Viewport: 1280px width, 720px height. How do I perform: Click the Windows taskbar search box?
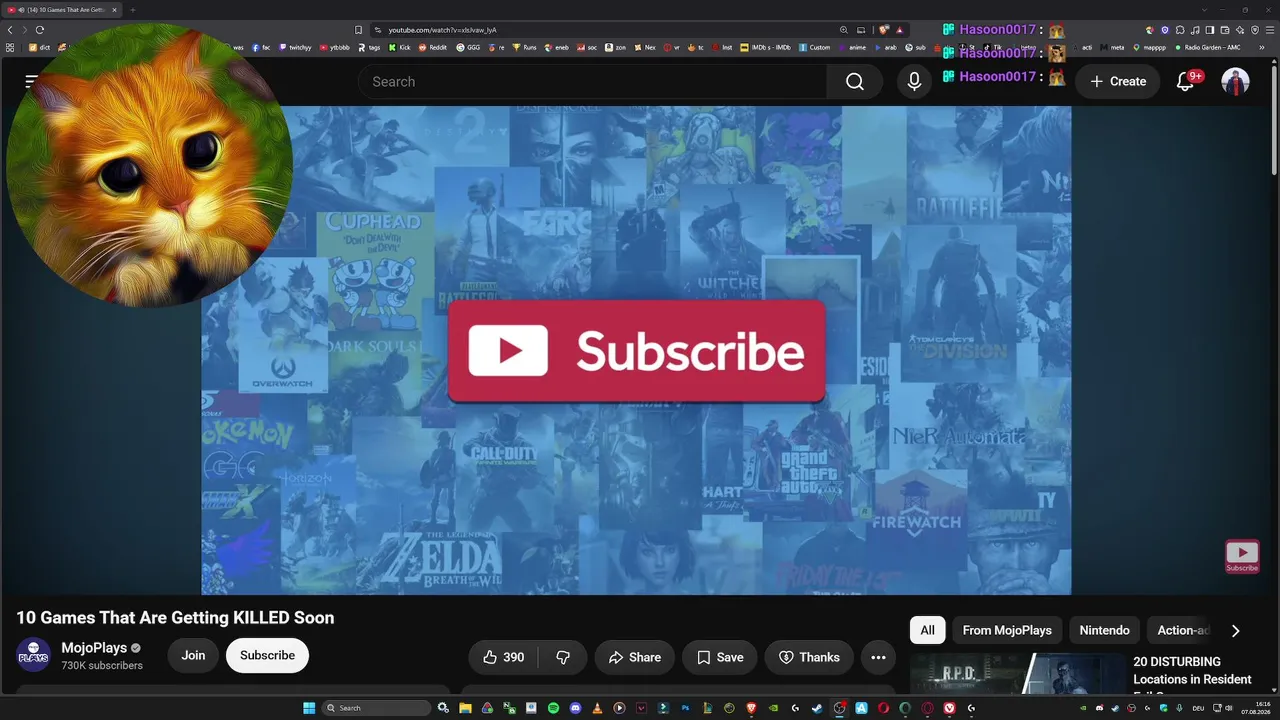click(x=376, y=708)
